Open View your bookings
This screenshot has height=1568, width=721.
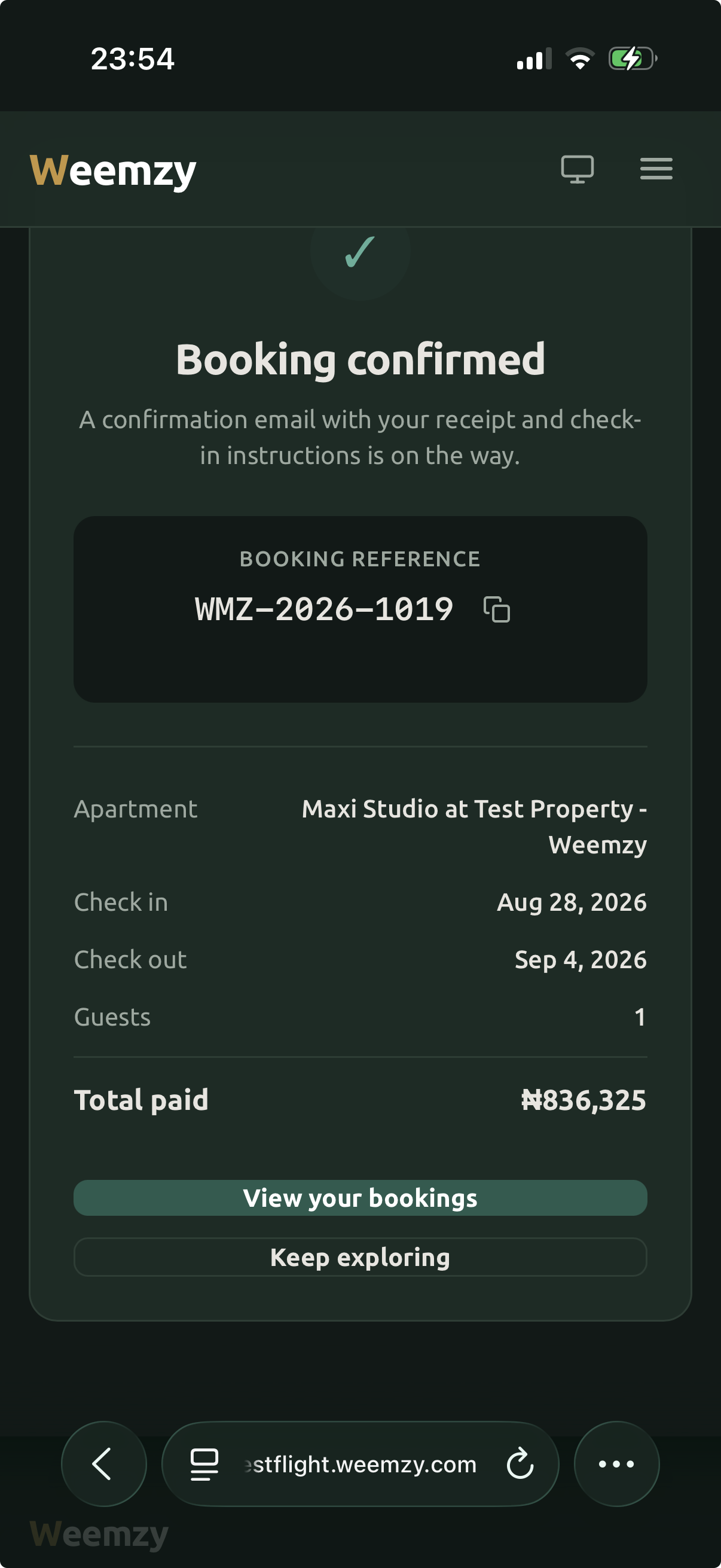(360, 1197)
